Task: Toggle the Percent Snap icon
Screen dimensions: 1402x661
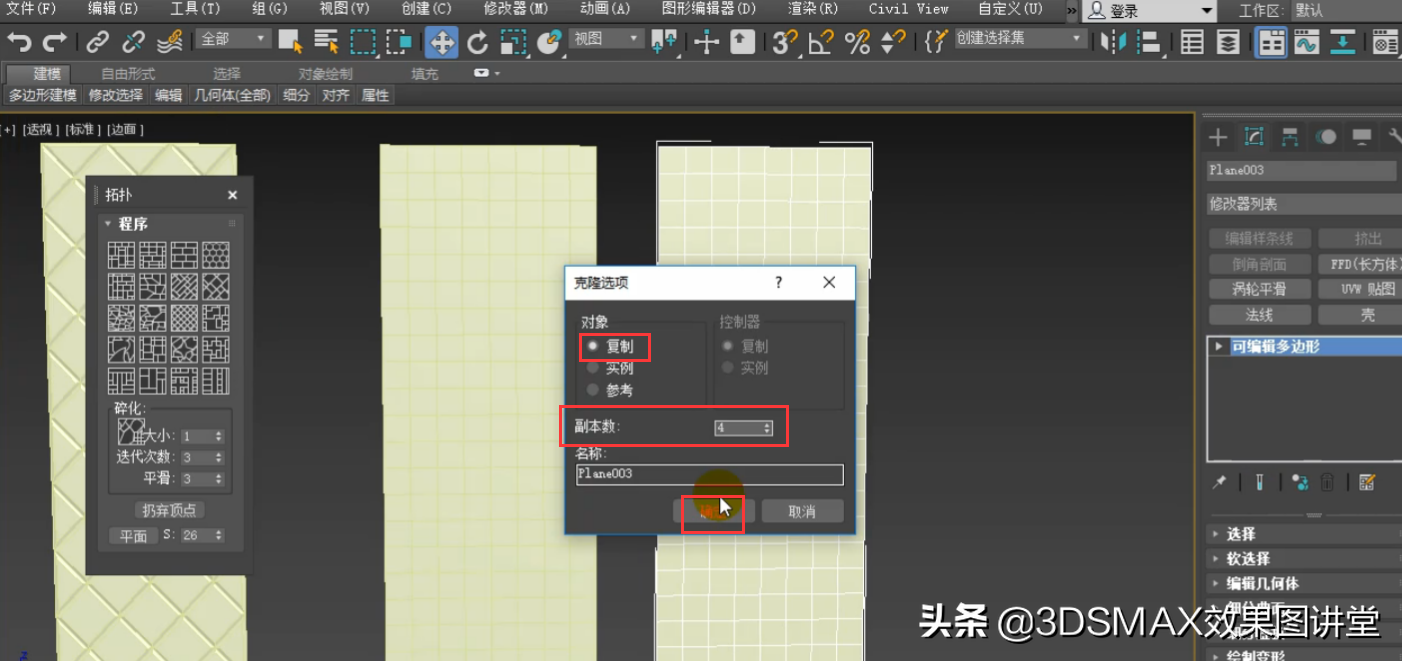Action: (857, 42)
